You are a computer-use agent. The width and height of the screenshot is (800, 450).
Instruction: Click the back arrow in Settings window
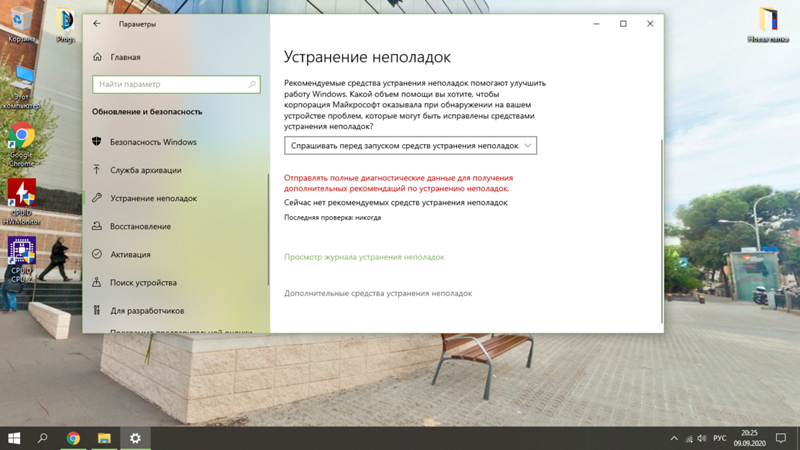coord(97,23)
